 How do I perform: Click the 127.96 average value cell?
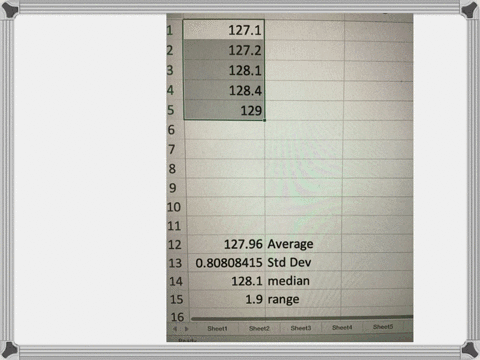tap(226, 244)
